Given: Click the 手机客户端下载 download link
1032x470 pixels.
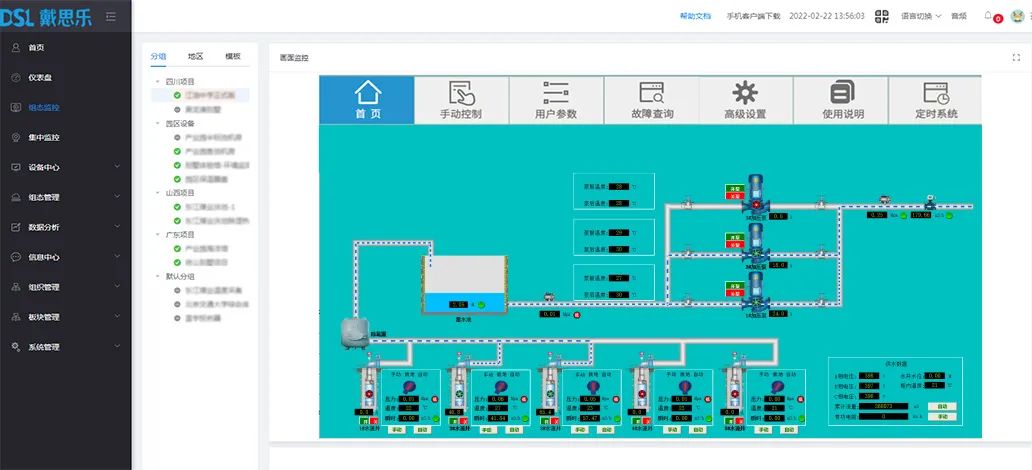Looking at the screenshot, I should [x=752, y=16].
